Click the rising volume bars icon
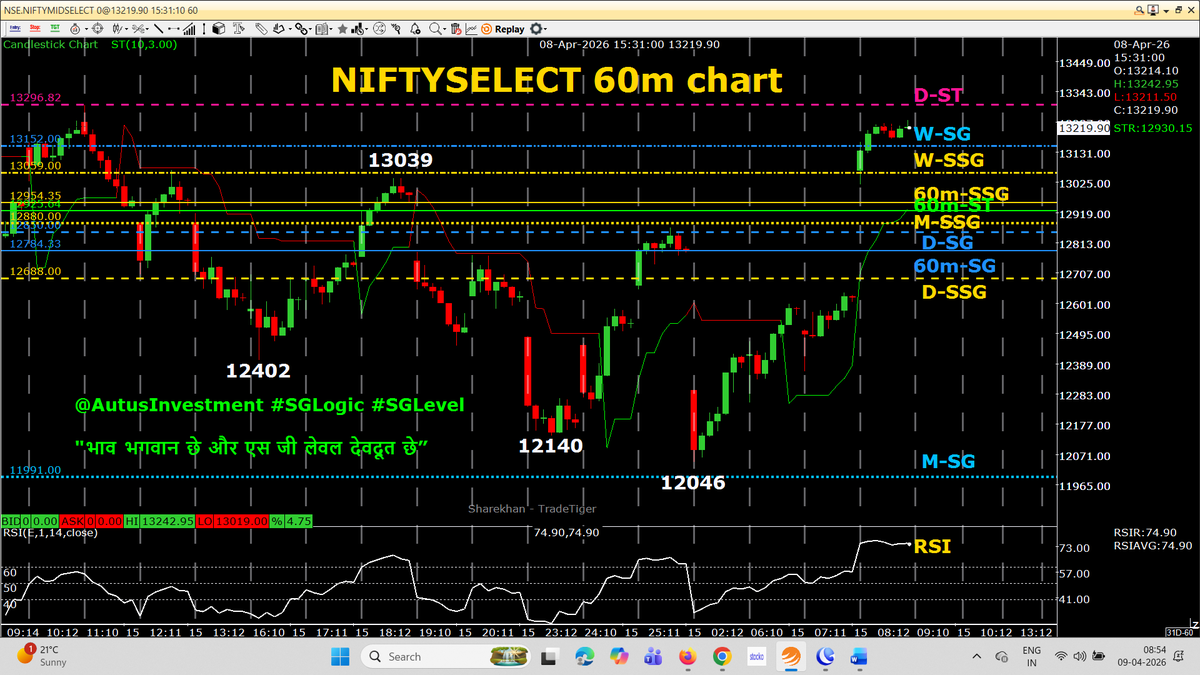This screenshot has width=1200, height=675. pyautogui.click(x=189, y=29)
